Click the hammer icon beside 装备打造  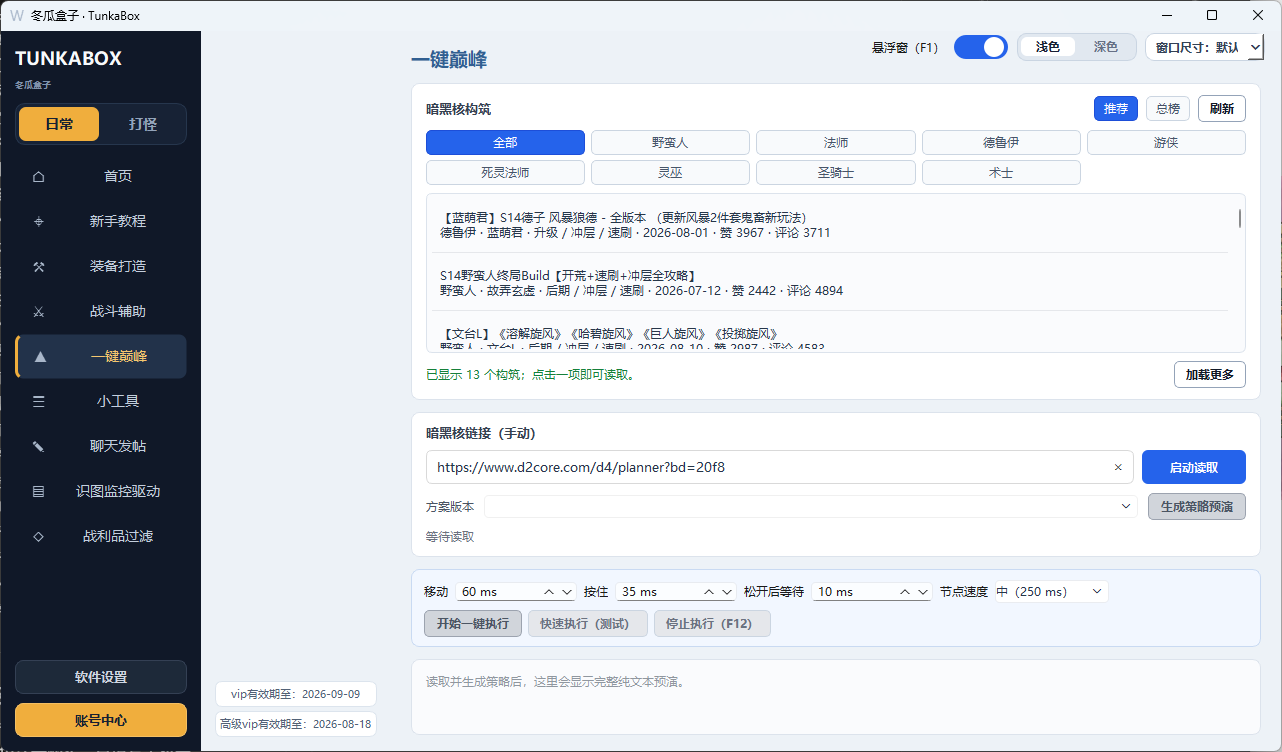coord(38,267)
